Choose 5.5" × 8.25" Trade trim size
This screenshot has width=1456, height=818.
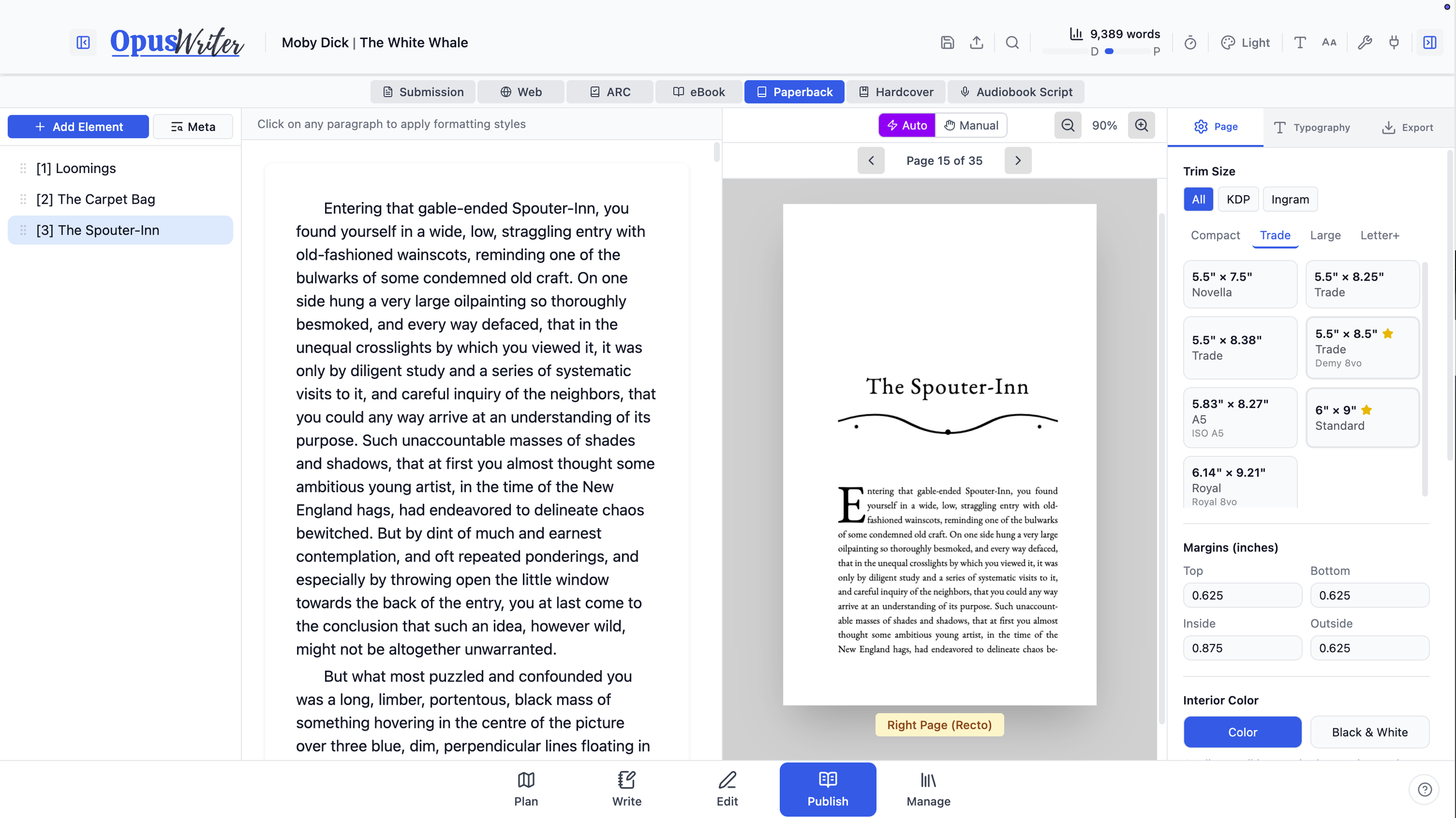tap(1362, 284)
